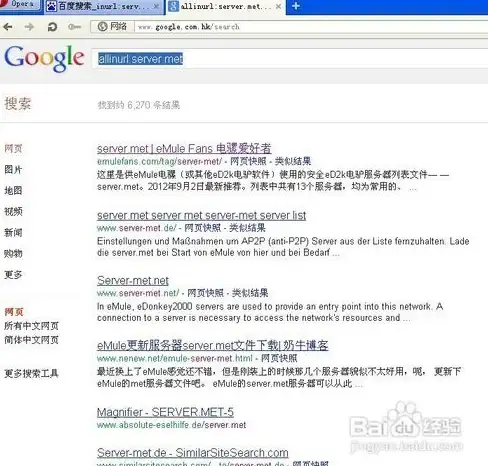Go forward with the browser forward arrow
Viewport: 488px width, 466px height.
point(29,27)
